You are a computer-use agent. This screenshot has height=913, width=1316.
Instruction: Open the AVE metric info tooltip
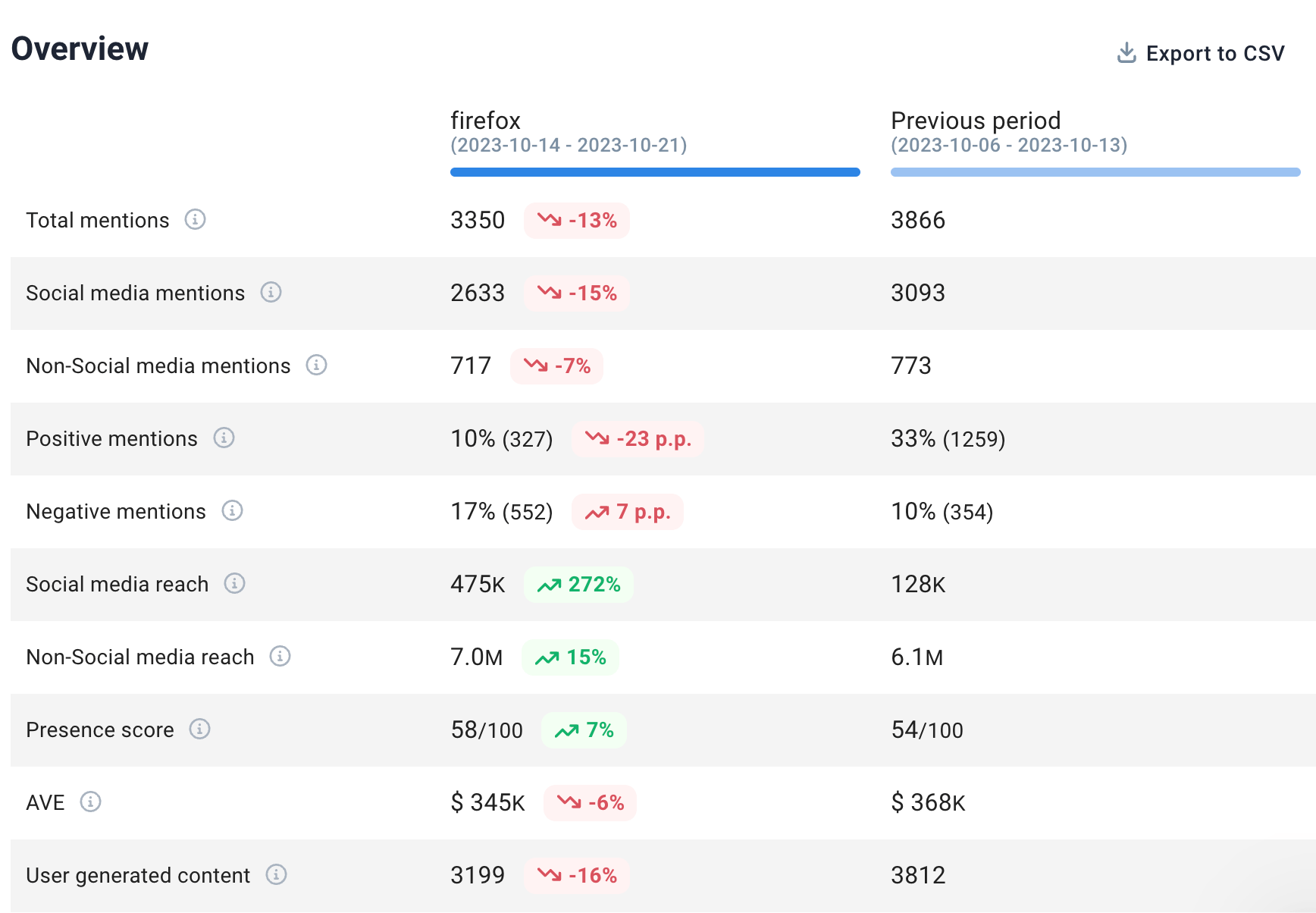[91, 802]
